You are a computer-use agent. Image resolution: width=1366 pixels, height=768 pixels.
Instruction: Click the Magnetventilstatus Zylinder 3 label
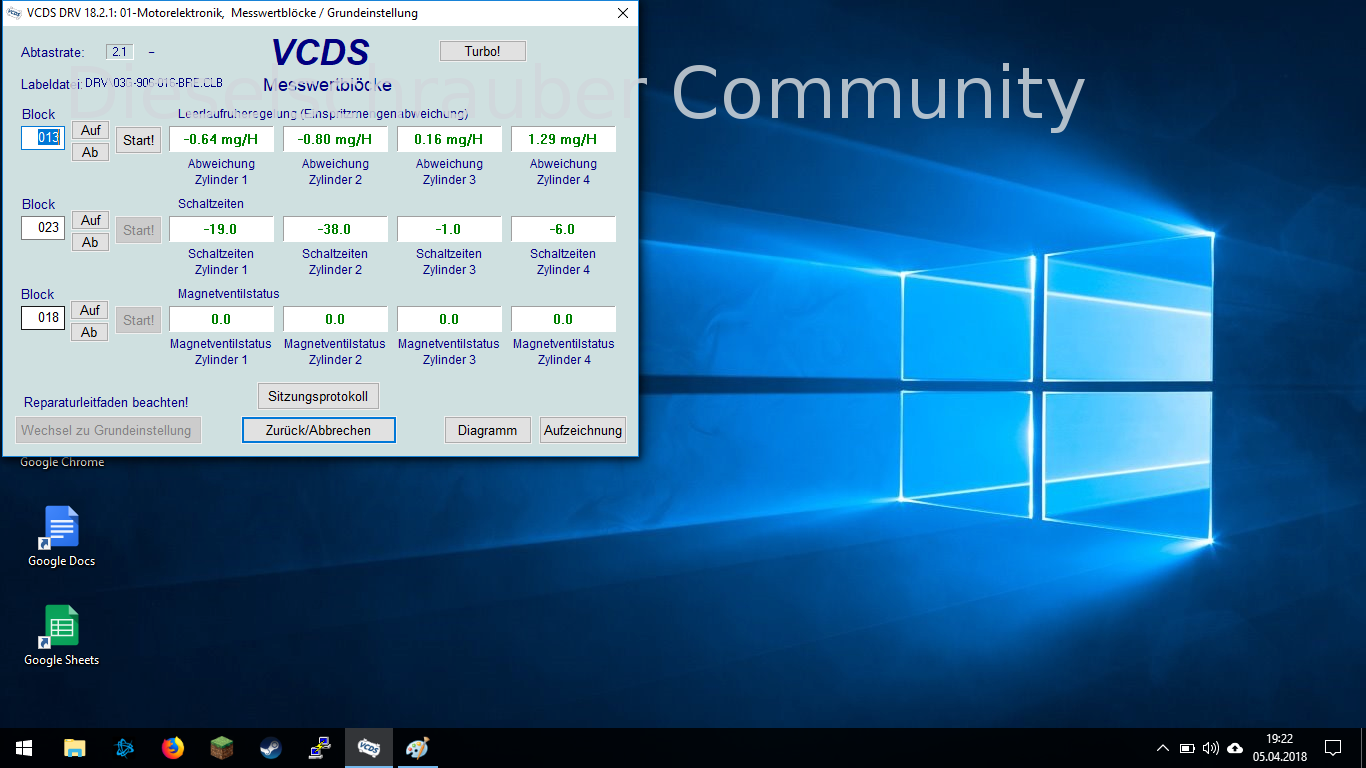(x=449, y=352)
